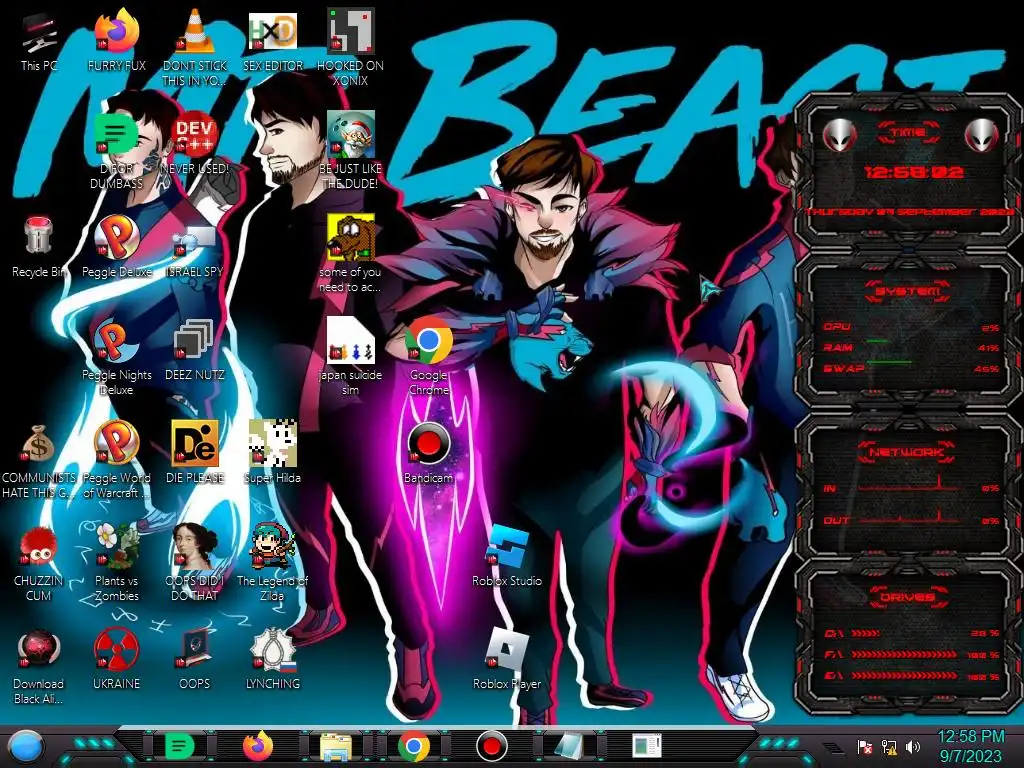Click the TIME widget header
Screen dimensions: 1024x768
[x=908, y=133]
